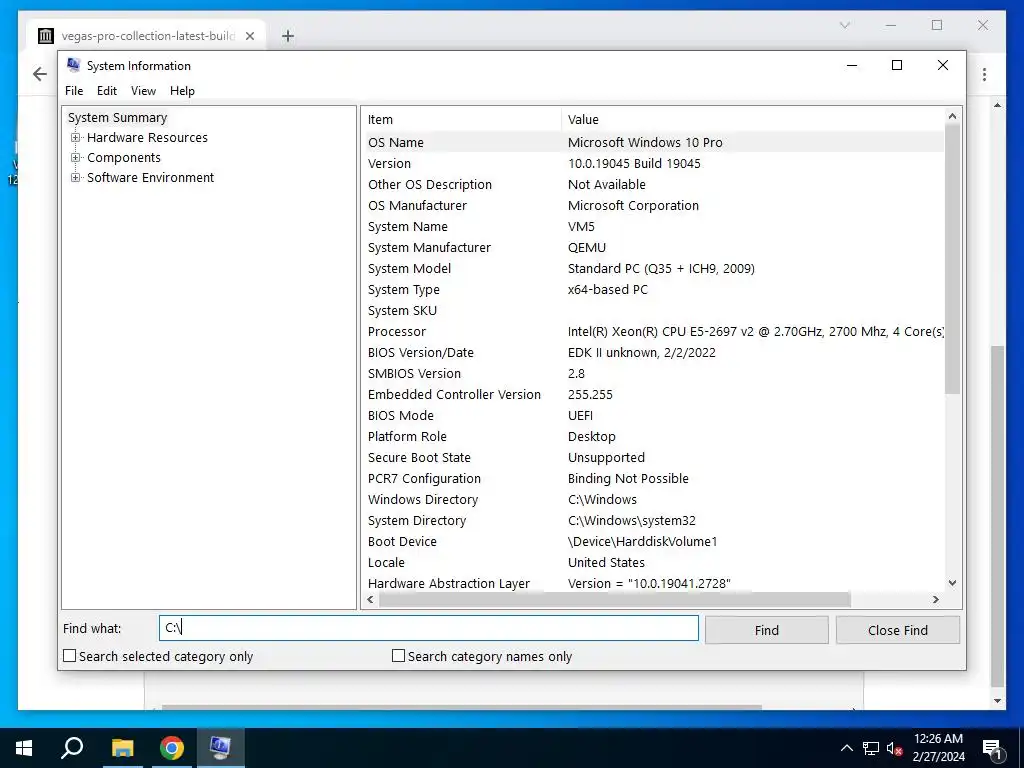1024x768 pixels.
Task: Select System Summary in tree
Action: point(118,118)
